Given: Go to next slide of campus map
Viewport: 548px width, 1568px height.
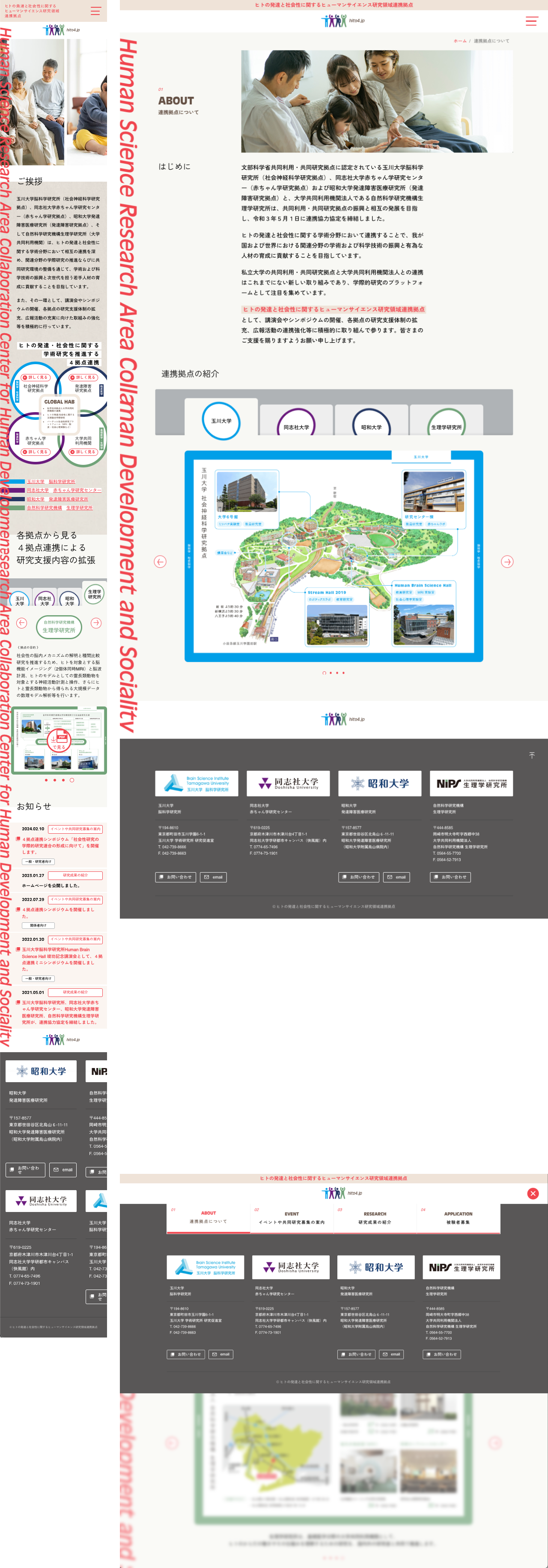Looking at the screenshot, I should [506, 562].
